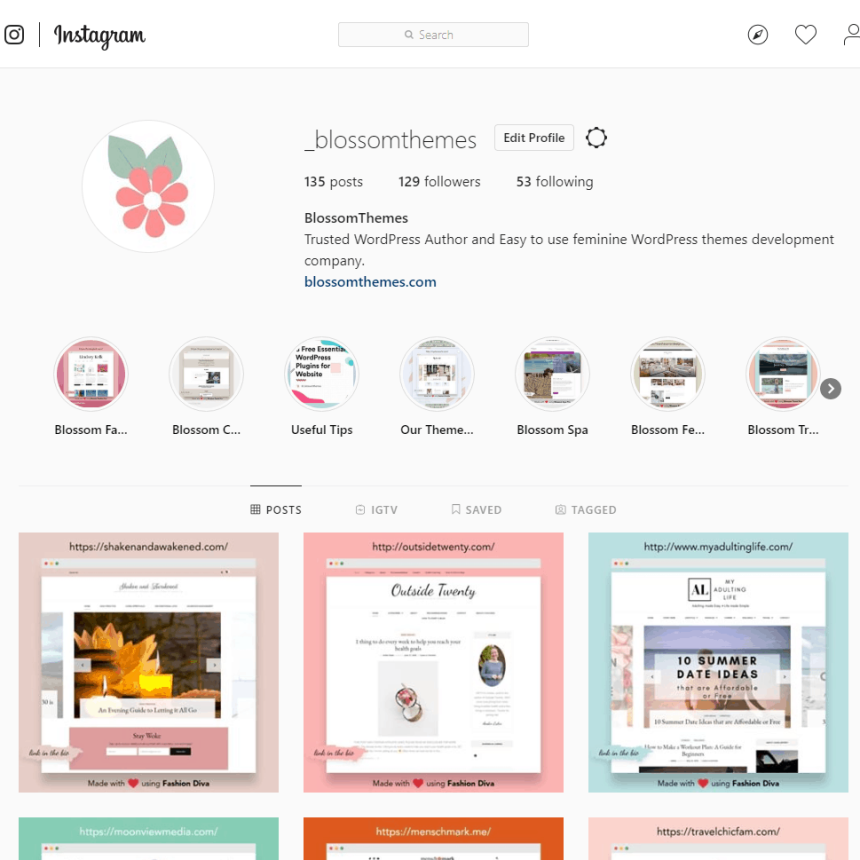Click the Instagram wordmark logo
The width and height of the screenshot is (860, 860).
coord(99,36)
